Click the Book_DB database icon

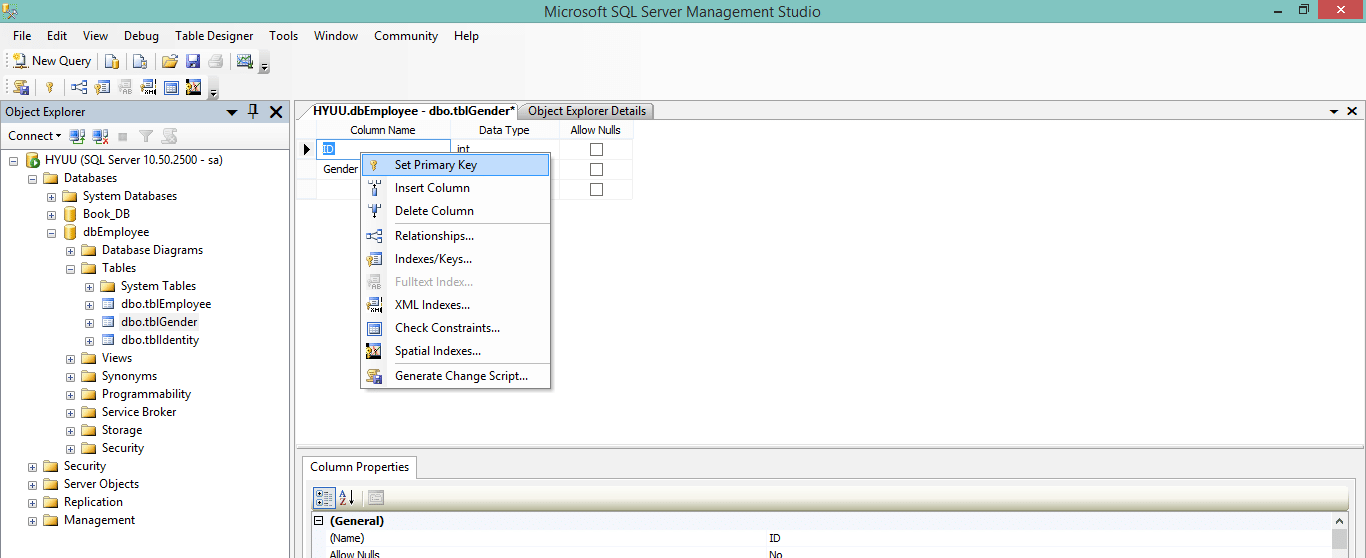[71, 214]
